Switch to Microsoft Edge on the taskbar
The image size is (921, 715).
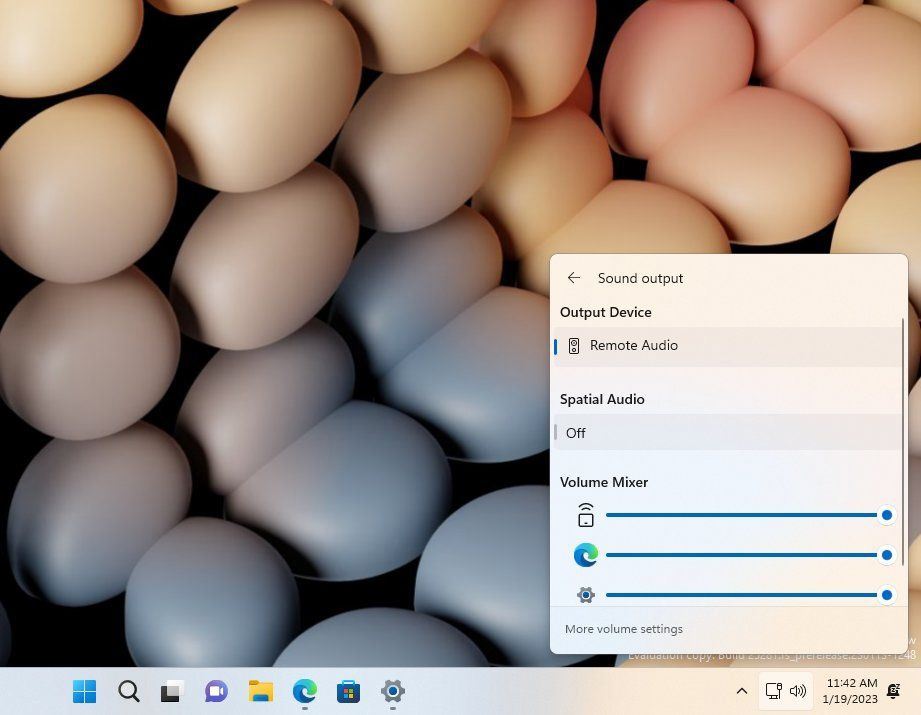point(304,691)
